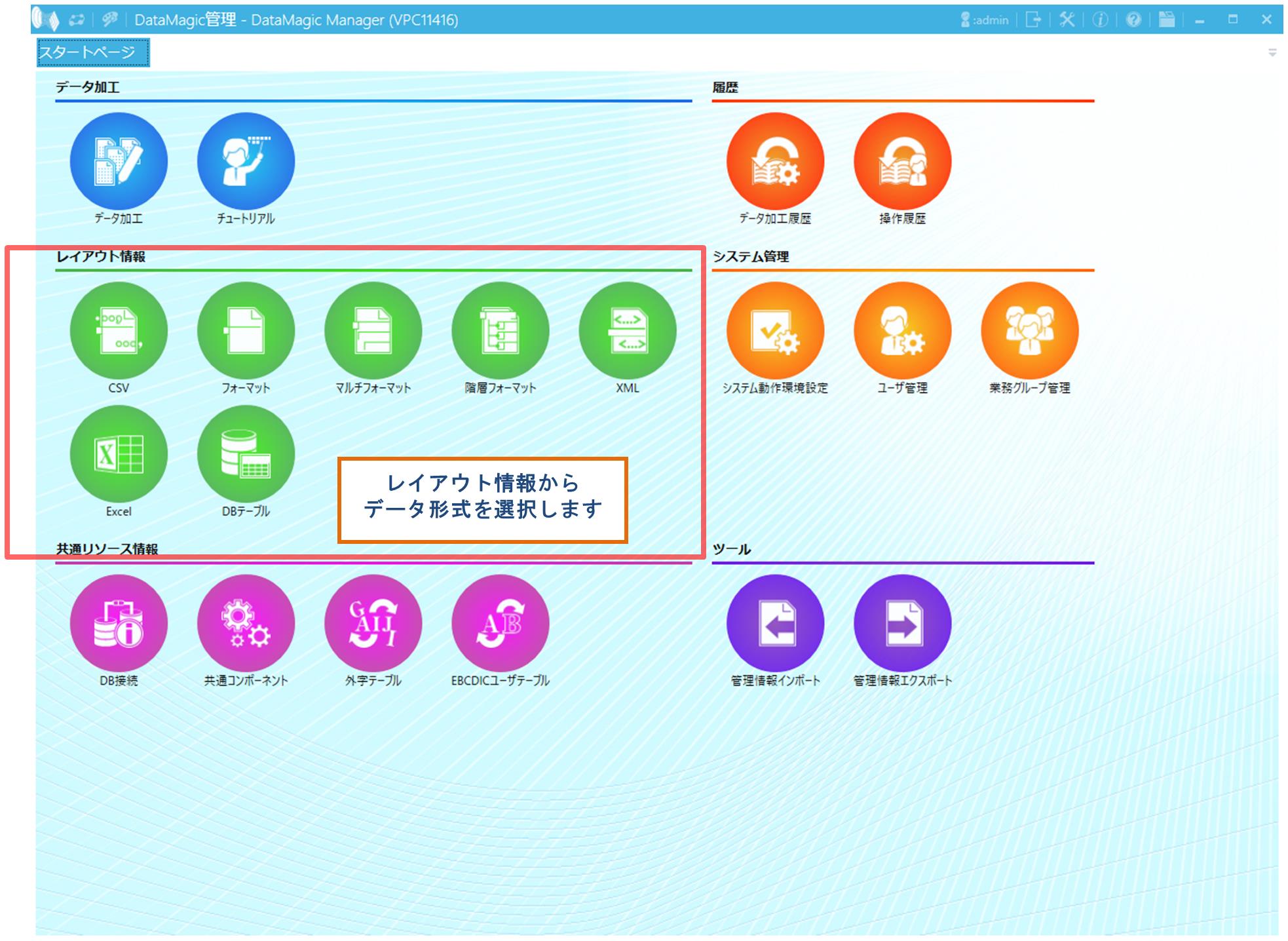
Task: Click 管理情報エクスポート export tool
Action: pyautogui.click(x=902, y=623)
